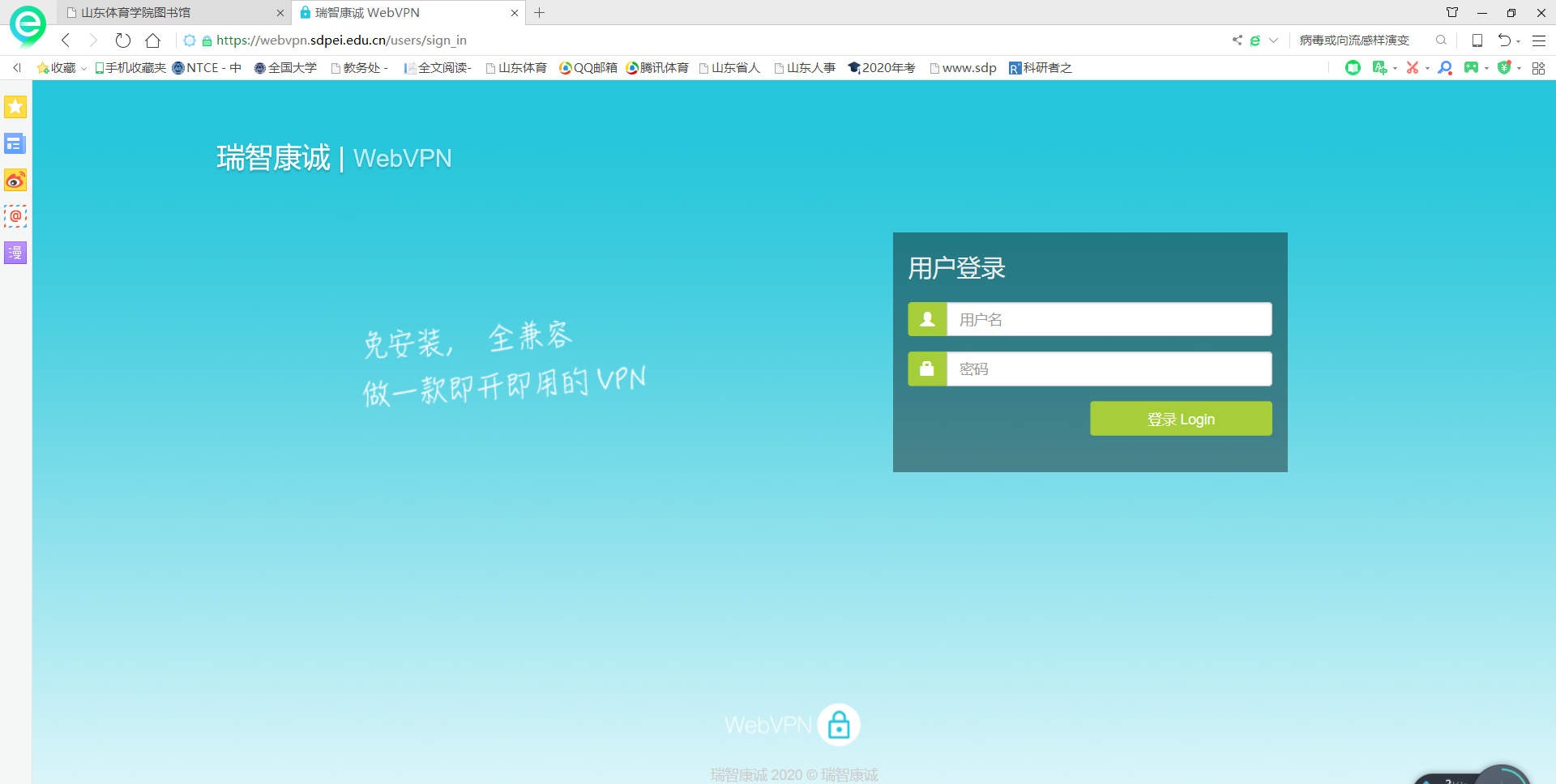Open the 2020年考 bookmark
Screen dimensions: 1556x784
[882, 68]
